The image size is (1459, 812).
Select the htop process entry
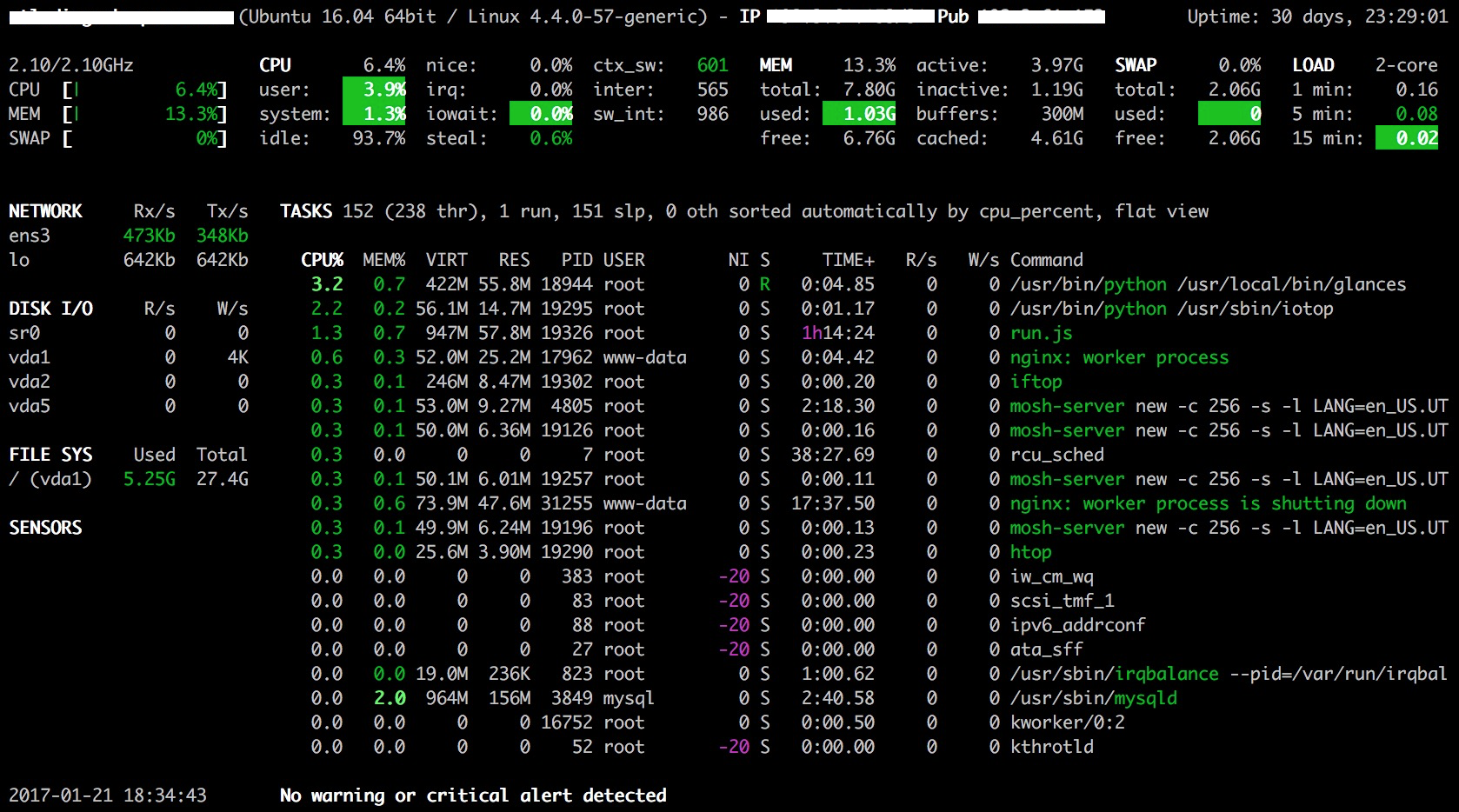1030,552
